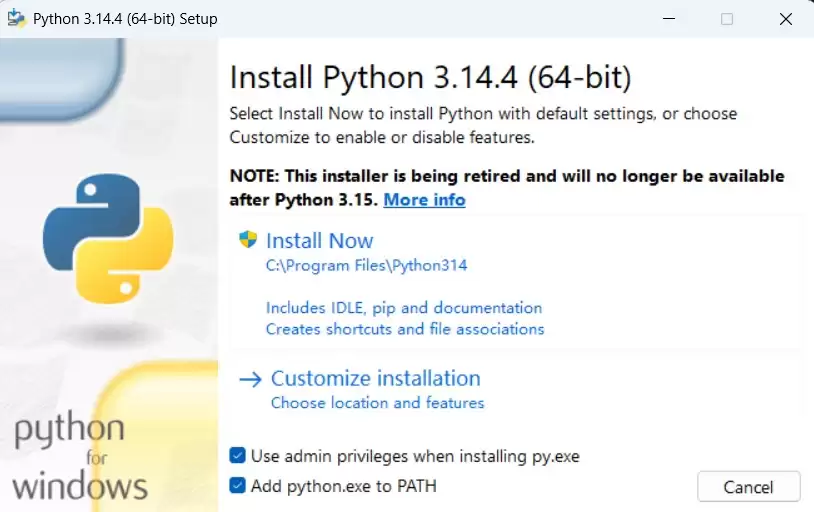The image size is (814, 512).
Task: Click 'Choose location and features' text
Action: click(377, 402)
